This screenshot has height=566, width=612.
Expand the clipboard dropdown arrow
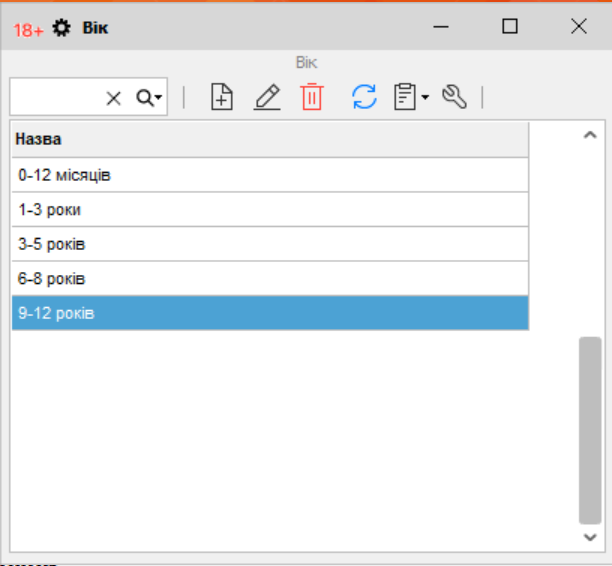click(x=425, y=98)
